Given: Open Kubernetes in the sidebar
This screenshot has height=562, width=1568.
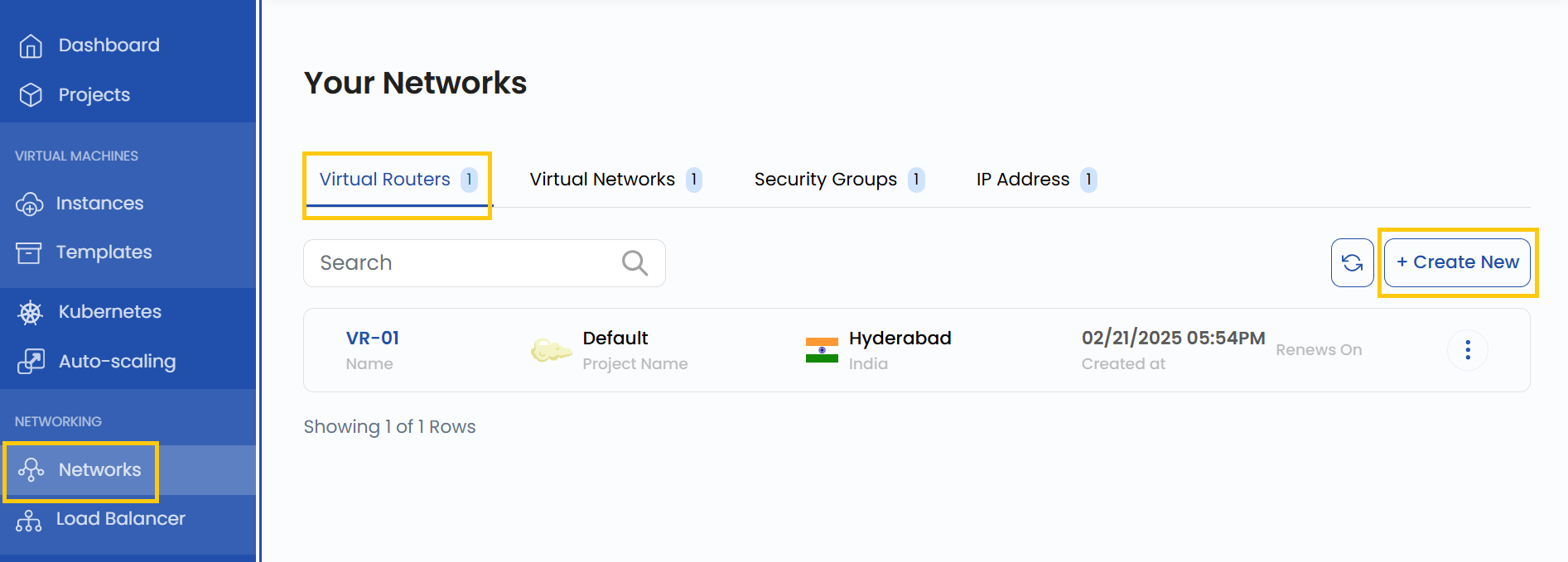Looking at the screenshot, I should 110,312.
